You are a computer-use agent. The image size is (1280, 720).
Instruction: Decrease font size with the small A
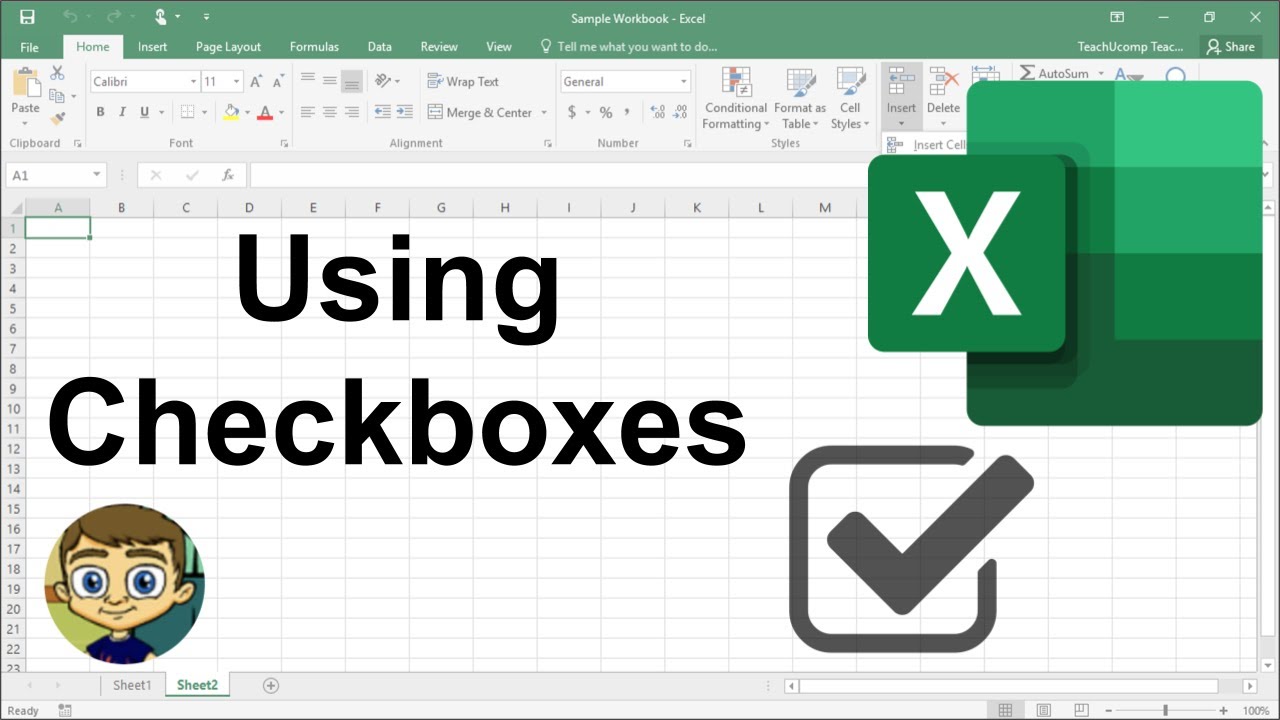tap(278, 82)
